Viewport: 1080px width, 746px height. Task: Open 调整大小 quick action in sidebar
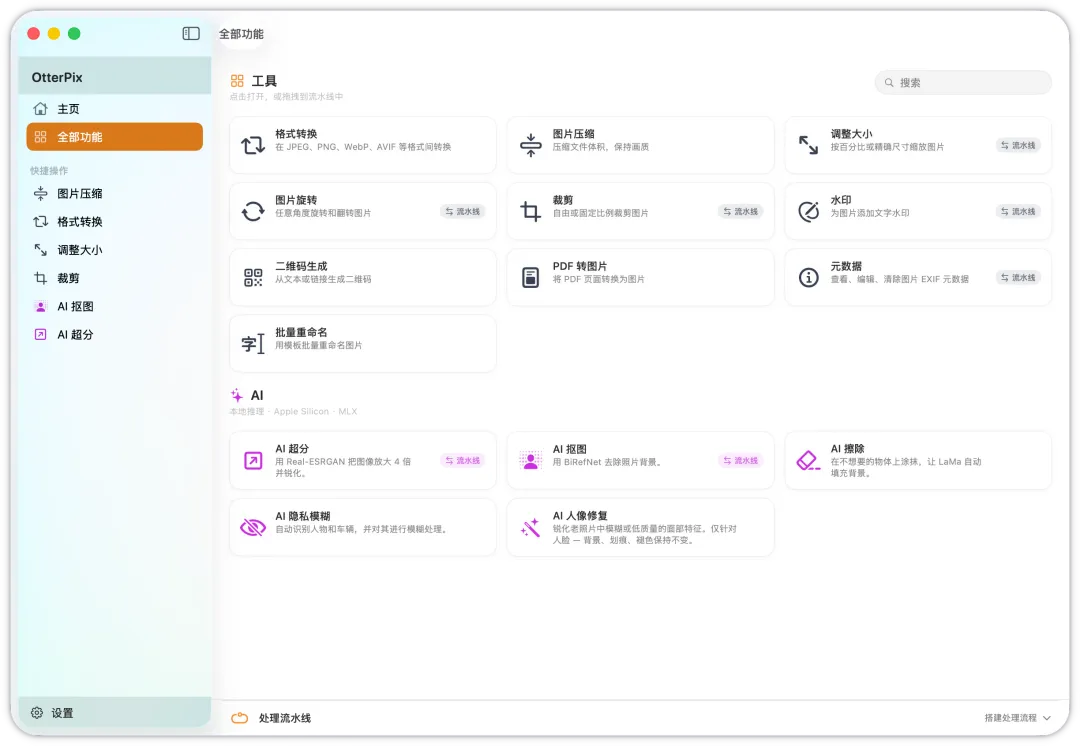point(114,250)
